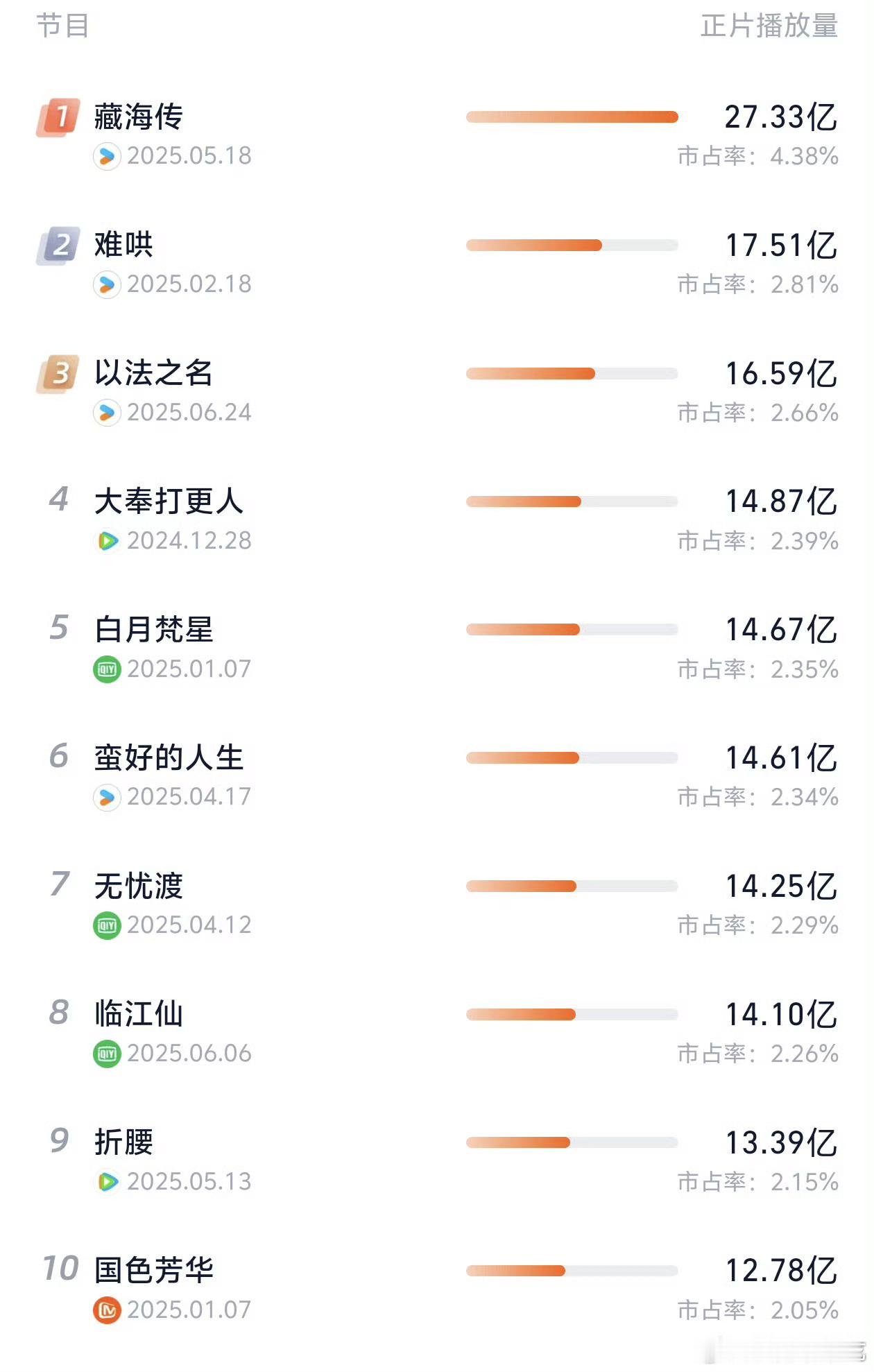Click Tencent Video icon under 大奉打更人
Image resolution: width=874 pixels, height=1372 pixels.
click(x=107, y=541)
